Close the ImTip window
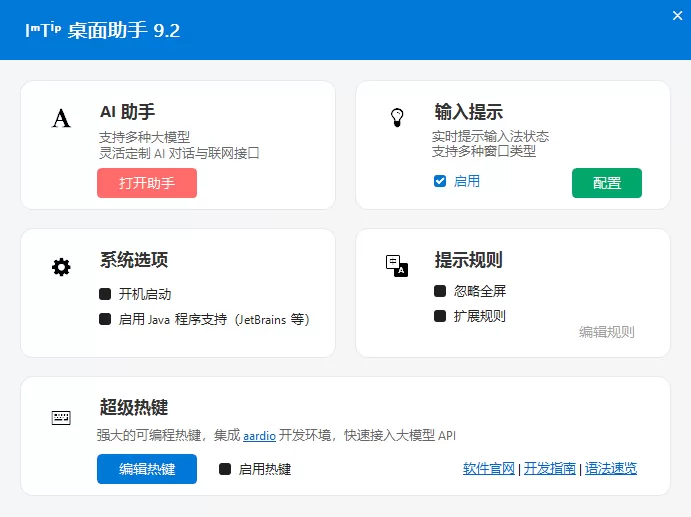Screen dimensions: 691x517 (x=677, y=16)
